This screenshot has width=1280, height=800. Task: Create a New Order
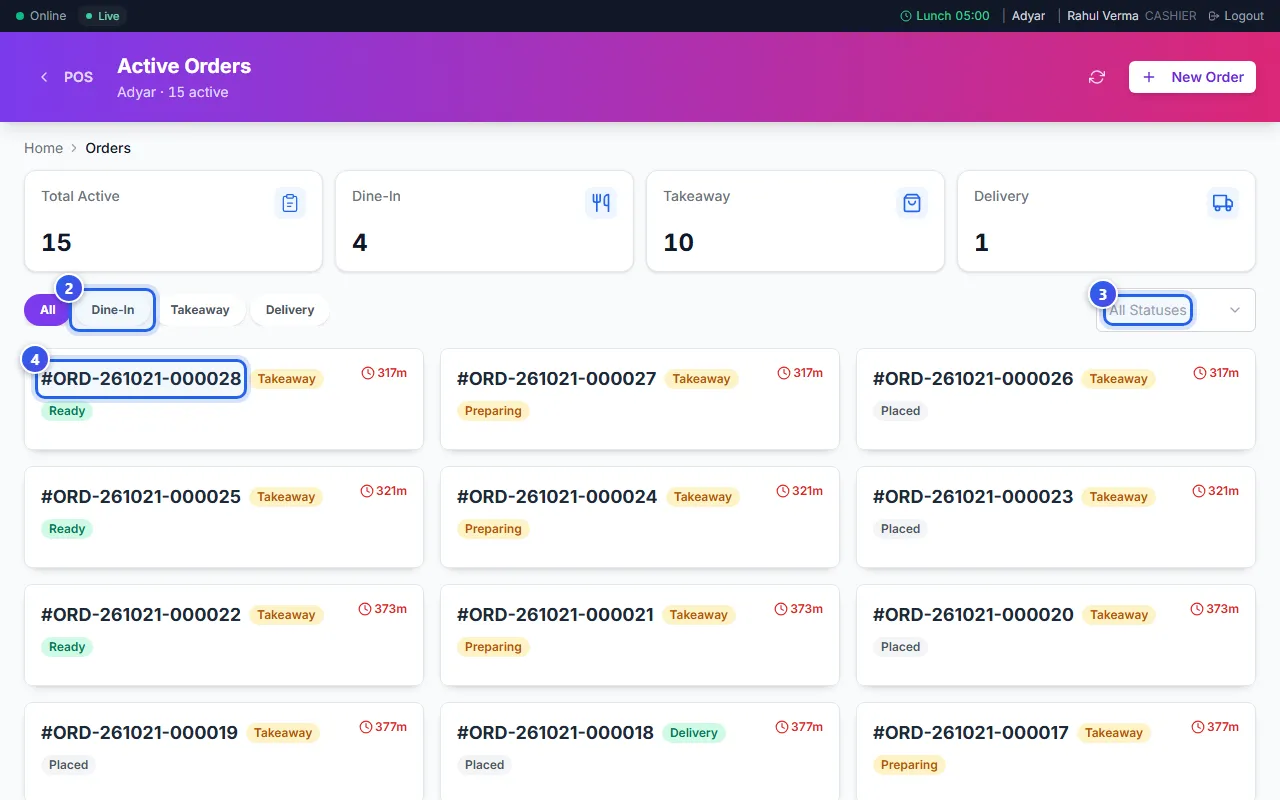click(x=1192, y=77)
